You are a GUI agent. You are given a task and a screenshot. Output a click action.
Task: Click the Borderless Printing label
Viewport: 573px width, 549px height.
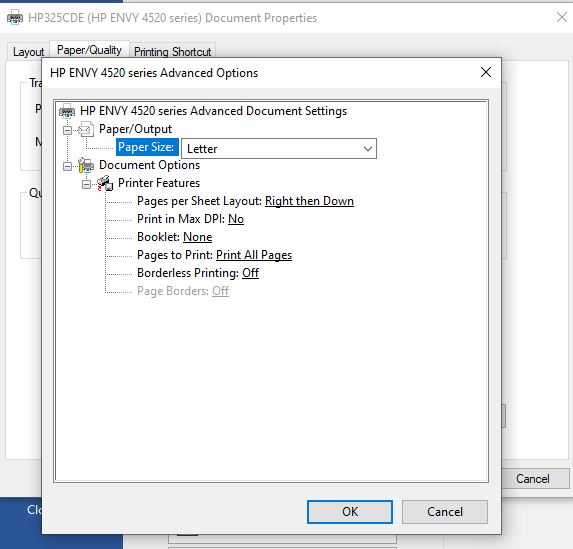click(x=188, y=273)
